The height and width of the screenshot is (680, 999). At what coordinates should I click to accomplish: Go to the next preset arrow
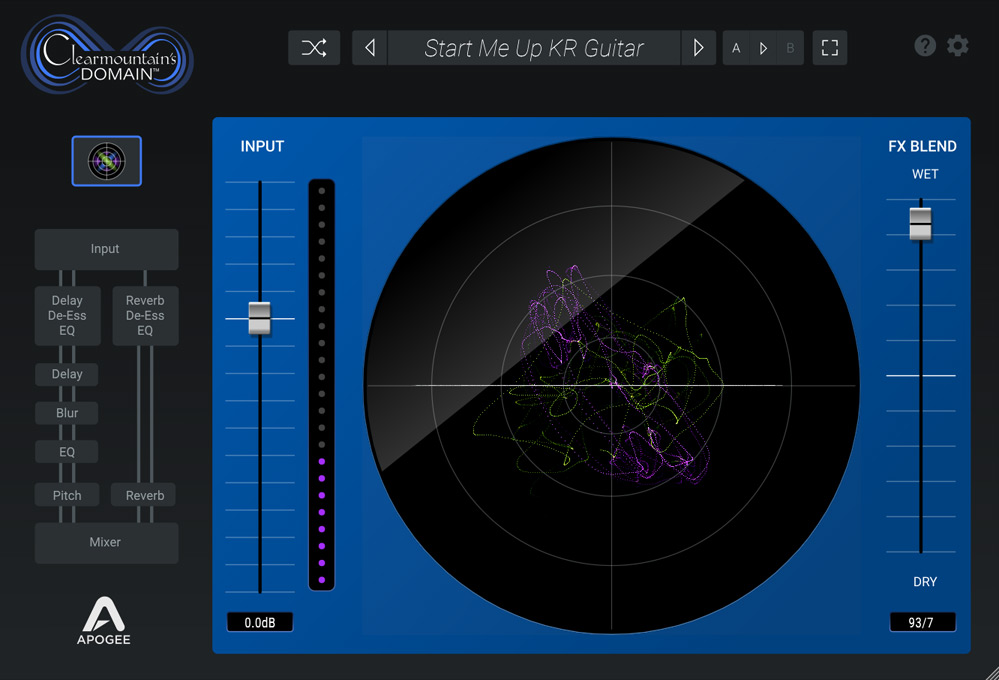[698, 48]
